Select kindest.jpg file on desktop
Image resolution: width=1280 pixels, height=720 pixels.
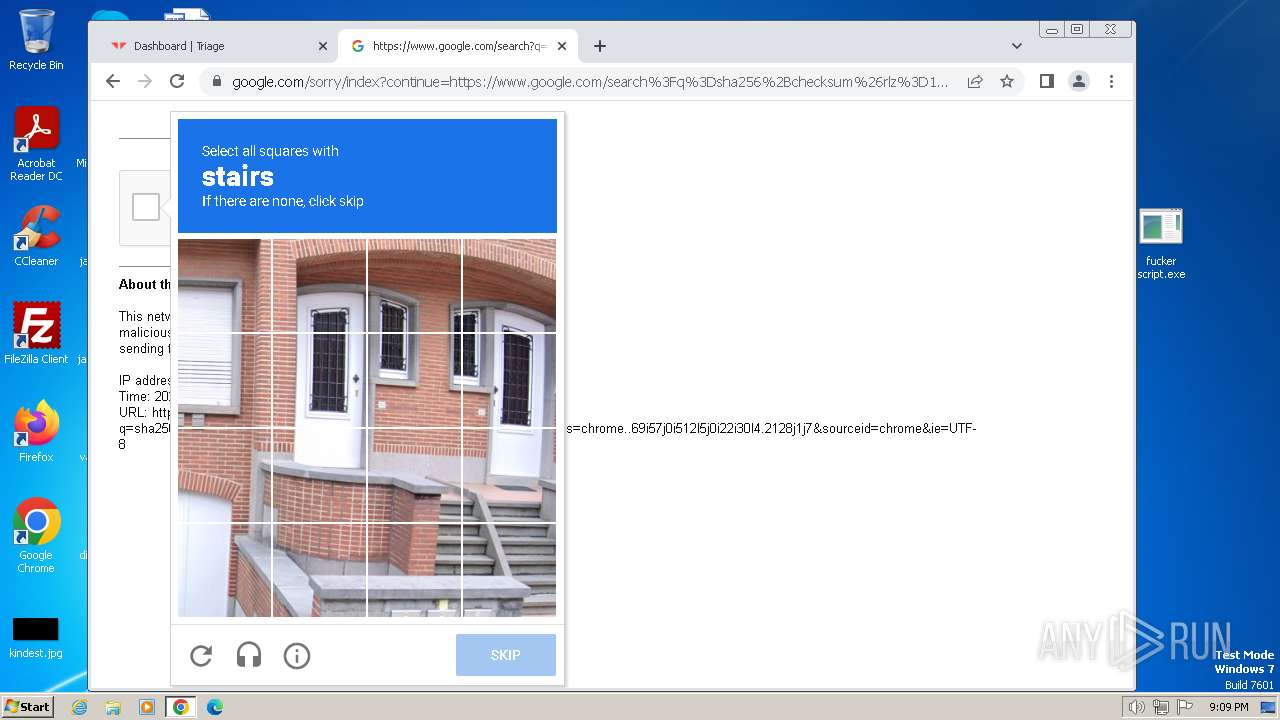(x=36, y=639)
